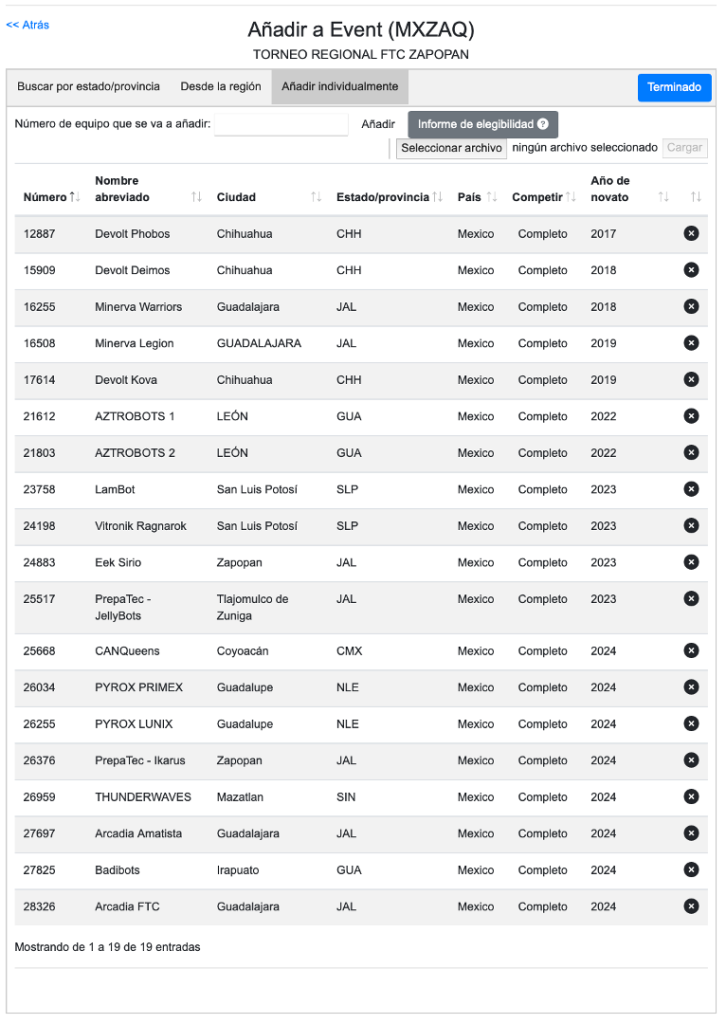The height and width of the screenshot is (1024, 726).
Task: Delete PYROX LUNIX from list
Action: coord(690,724)
